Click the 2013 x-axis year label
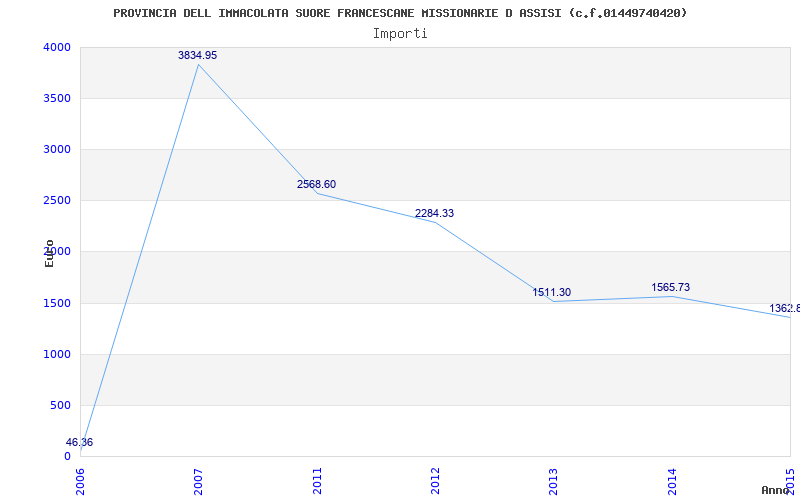800x500 pixels. click(x=554, y=481)
